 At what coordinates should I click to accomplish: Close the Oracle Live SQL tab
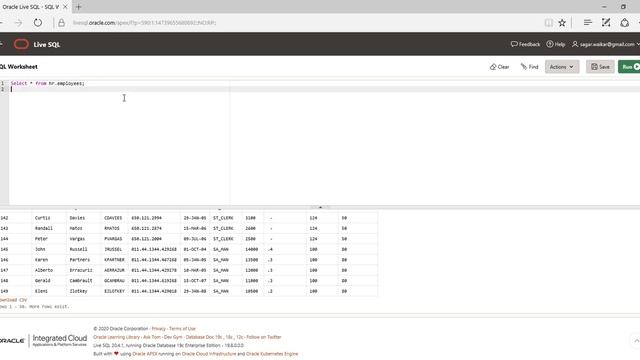coord(65,7)
